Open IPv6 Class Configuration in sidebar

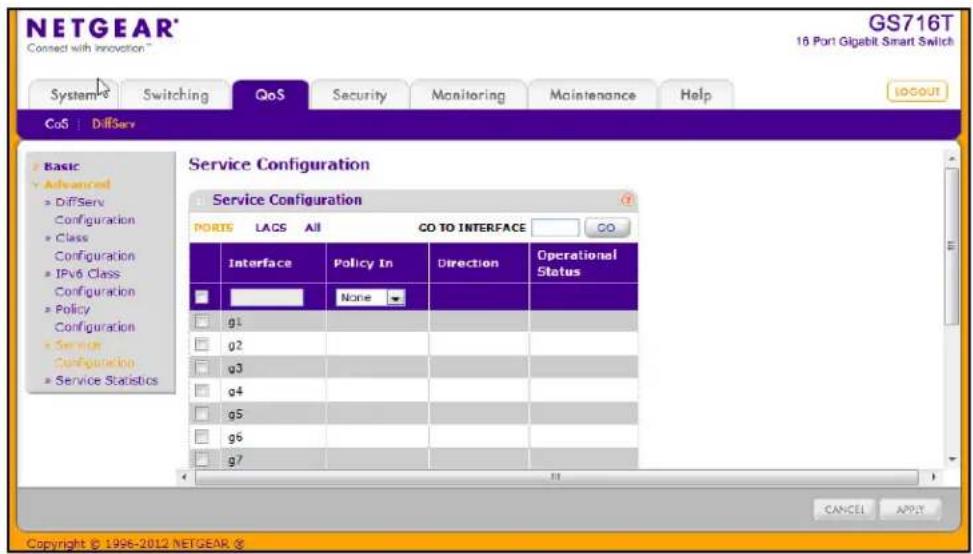[94, 282]
